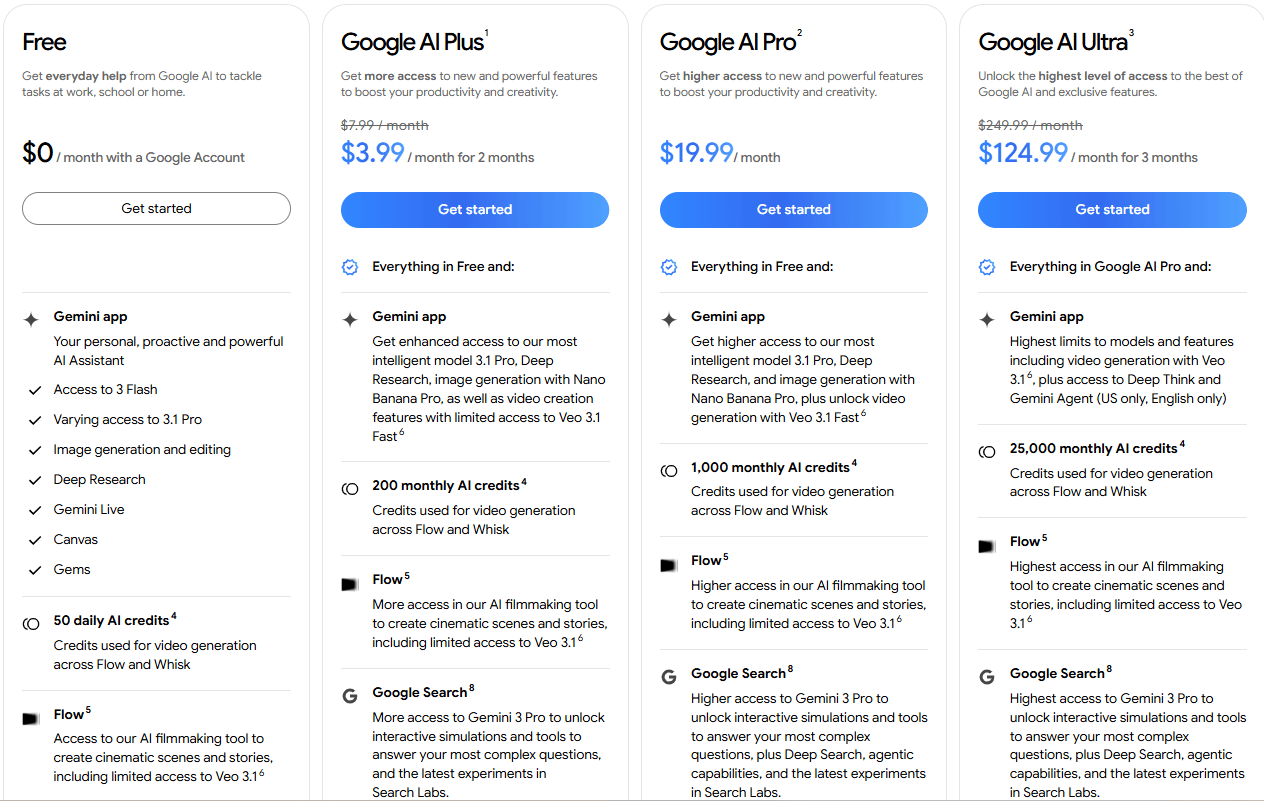
Task: Click the Gemini sparkle icon in Free plan
Action: (x=31, y=319)
